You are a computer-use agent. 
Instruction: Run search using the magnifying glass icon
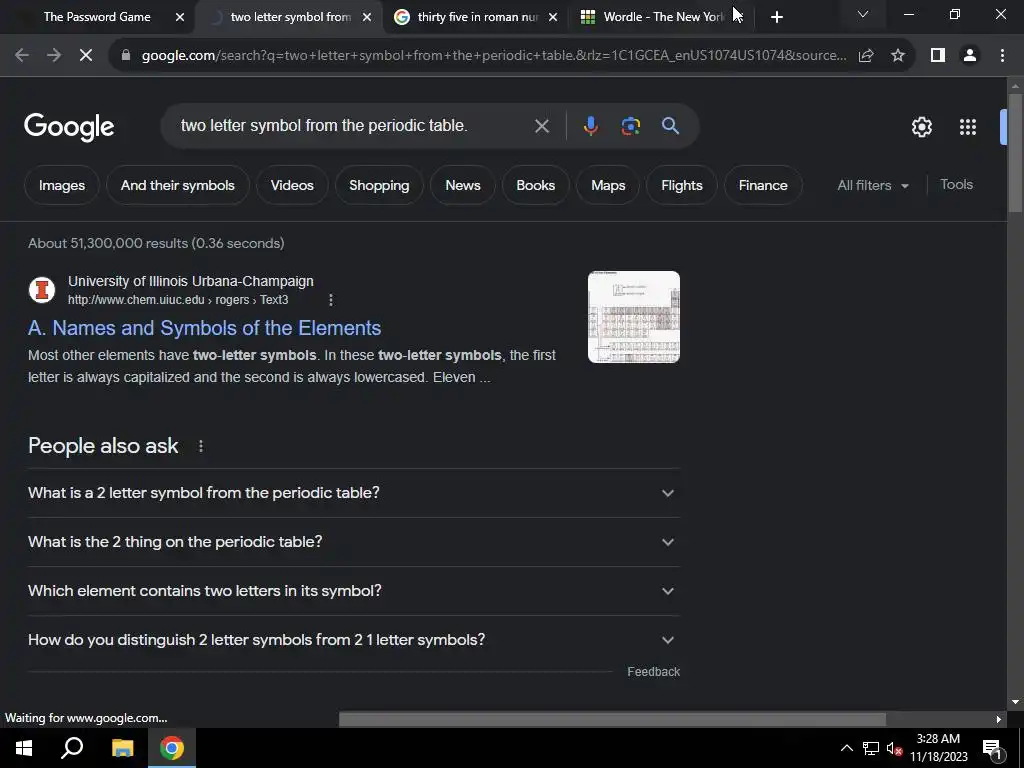(670, 125)
